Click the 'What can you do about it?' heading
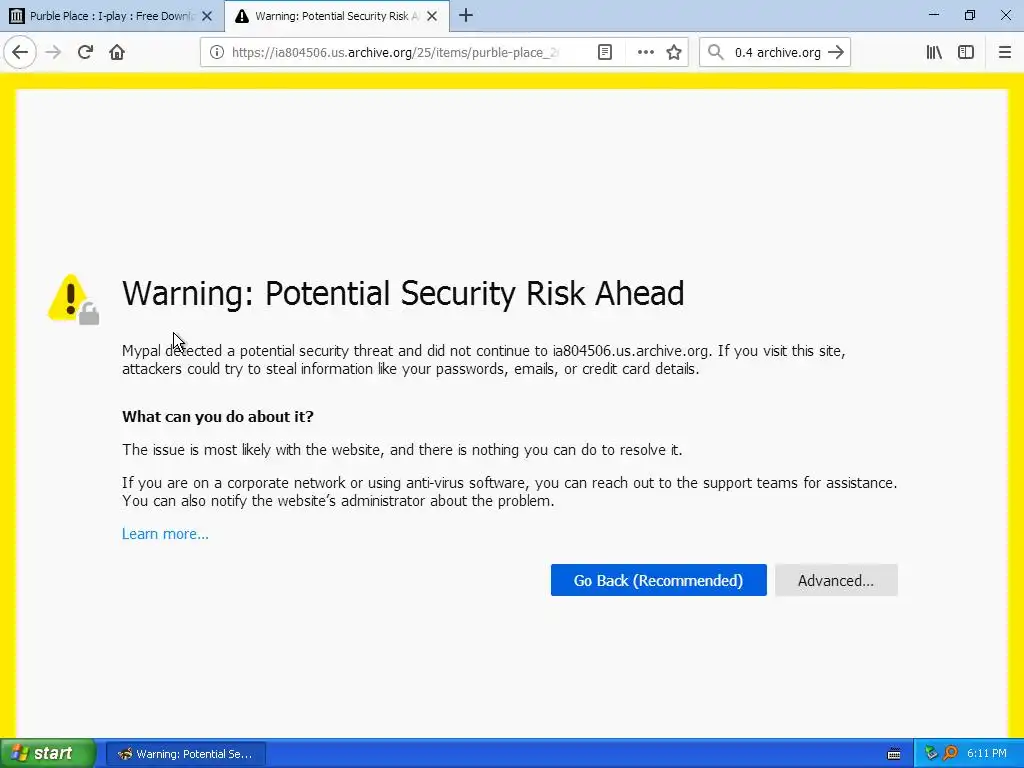The width and height of the screenshot is (1024, 768). [217, 417]
